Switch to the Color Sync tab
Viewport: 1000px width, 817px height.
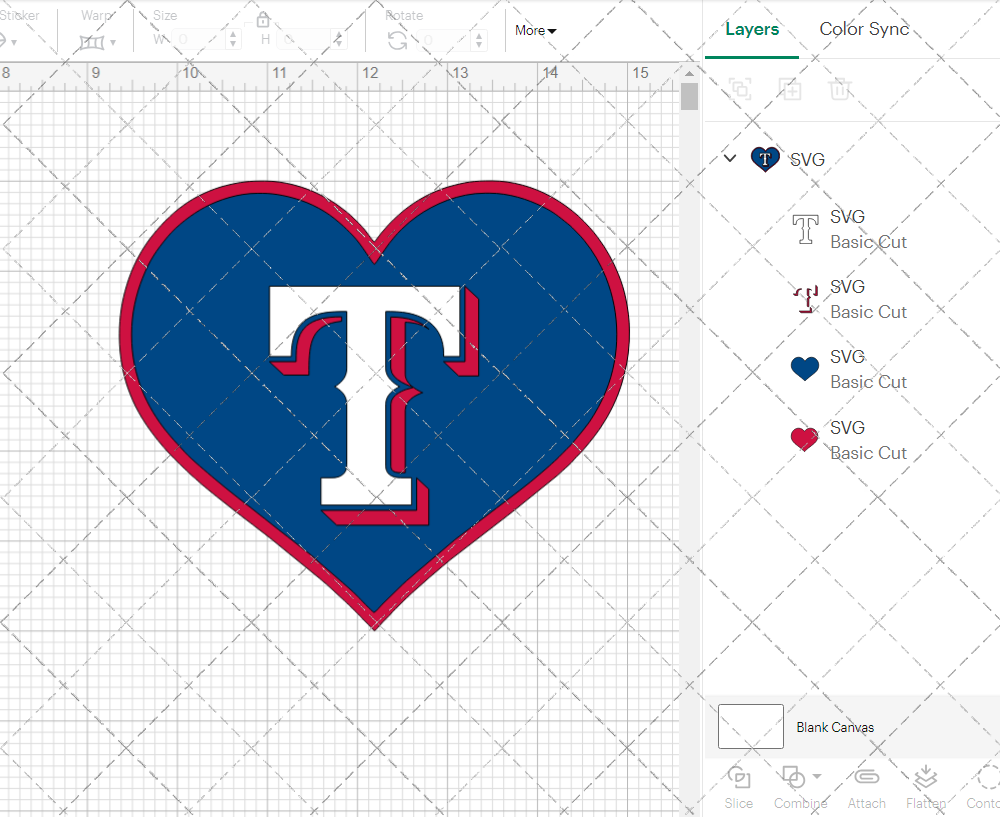864,29
